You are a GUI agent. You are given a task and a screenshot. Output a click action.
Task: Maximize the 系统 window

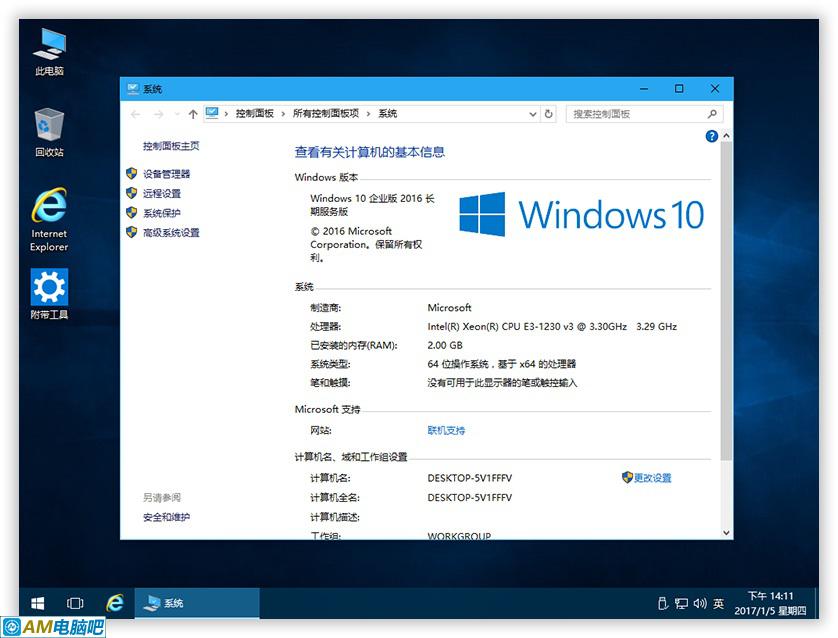point(679,89)
